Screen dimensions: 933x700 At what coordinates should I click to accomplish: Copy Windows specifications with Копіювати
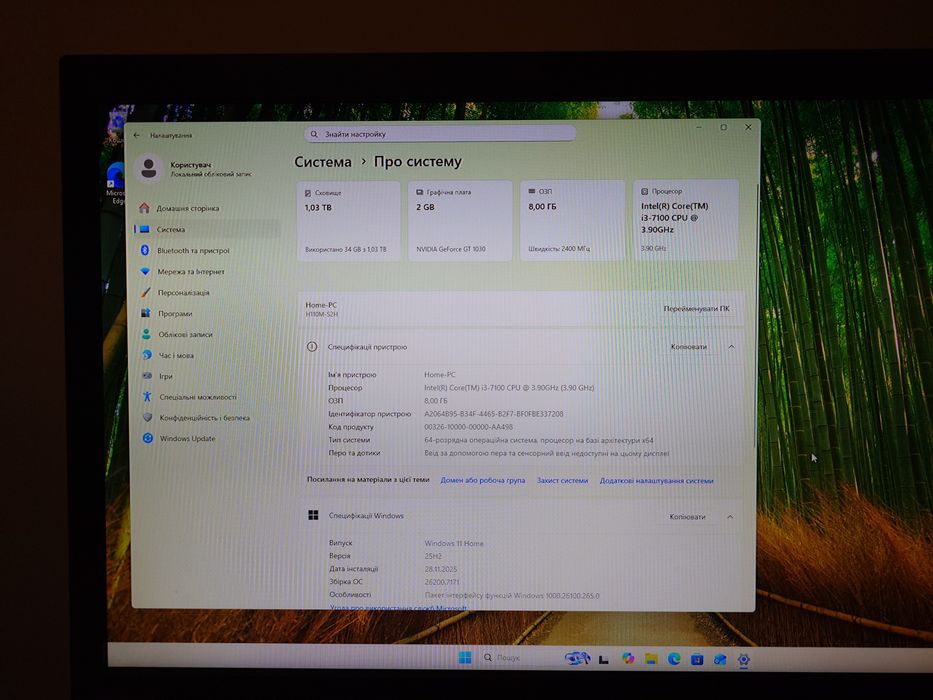(687, 517)
